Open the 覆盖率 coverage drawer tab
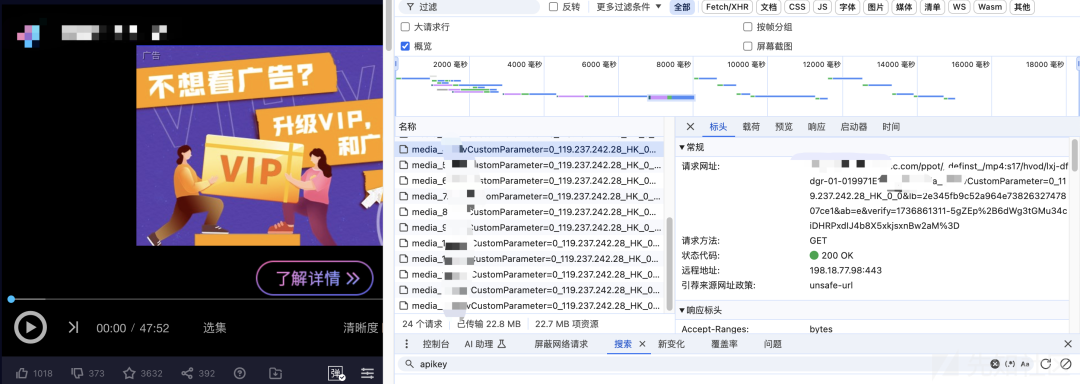1080x384 pixels. click(x=725, y=344)
